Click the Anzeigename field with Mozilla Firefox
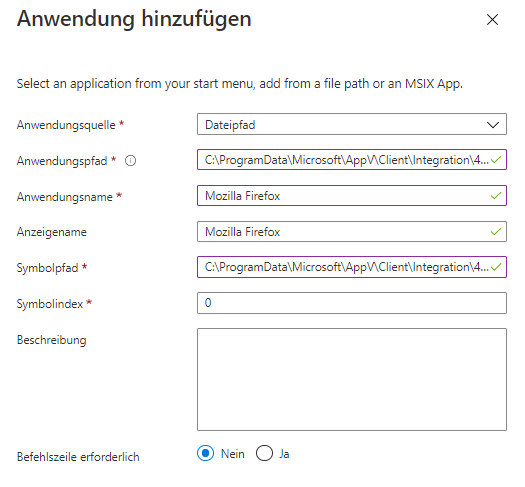 click(352, 231)
